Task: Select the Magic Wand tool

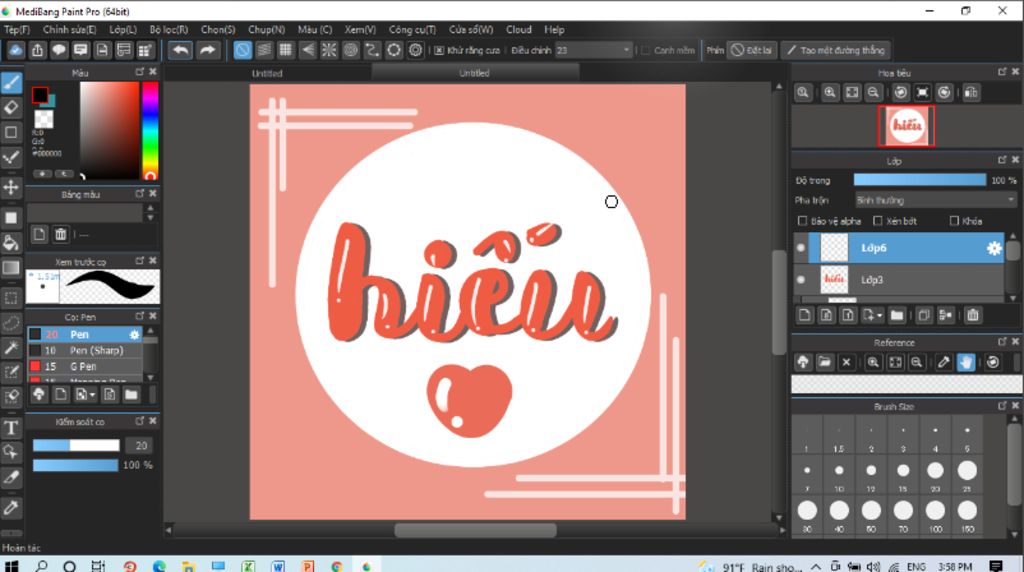Action: tap(11, 348)
